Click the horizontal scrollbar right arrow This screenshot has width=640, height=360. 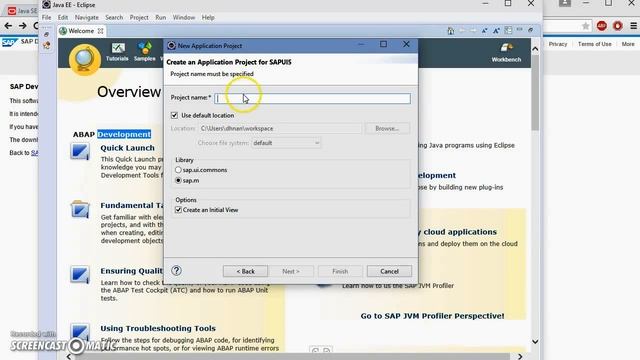coord(520,356)
